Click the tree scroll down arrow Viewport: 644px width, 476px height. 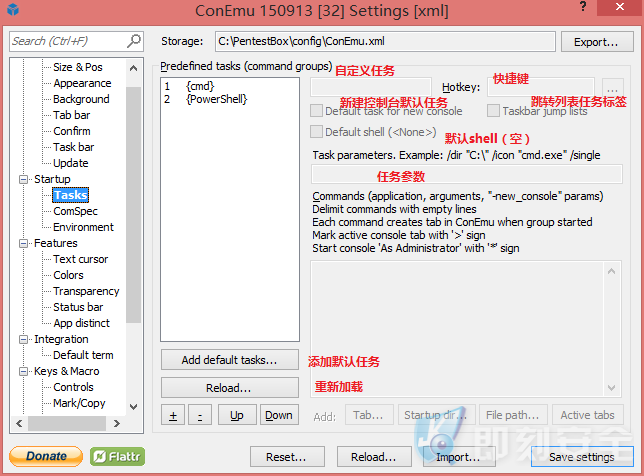(x=133, y=407)
